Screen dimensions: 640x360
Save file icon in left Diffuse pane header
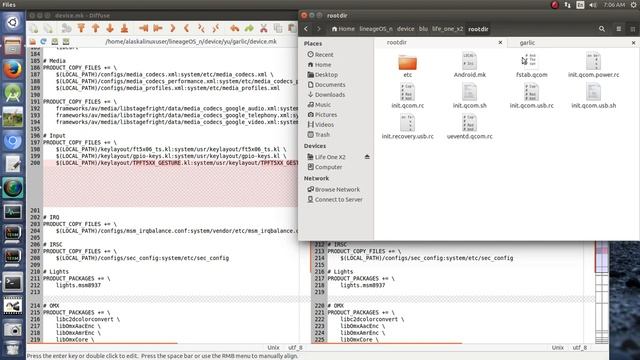pos(55,42)
